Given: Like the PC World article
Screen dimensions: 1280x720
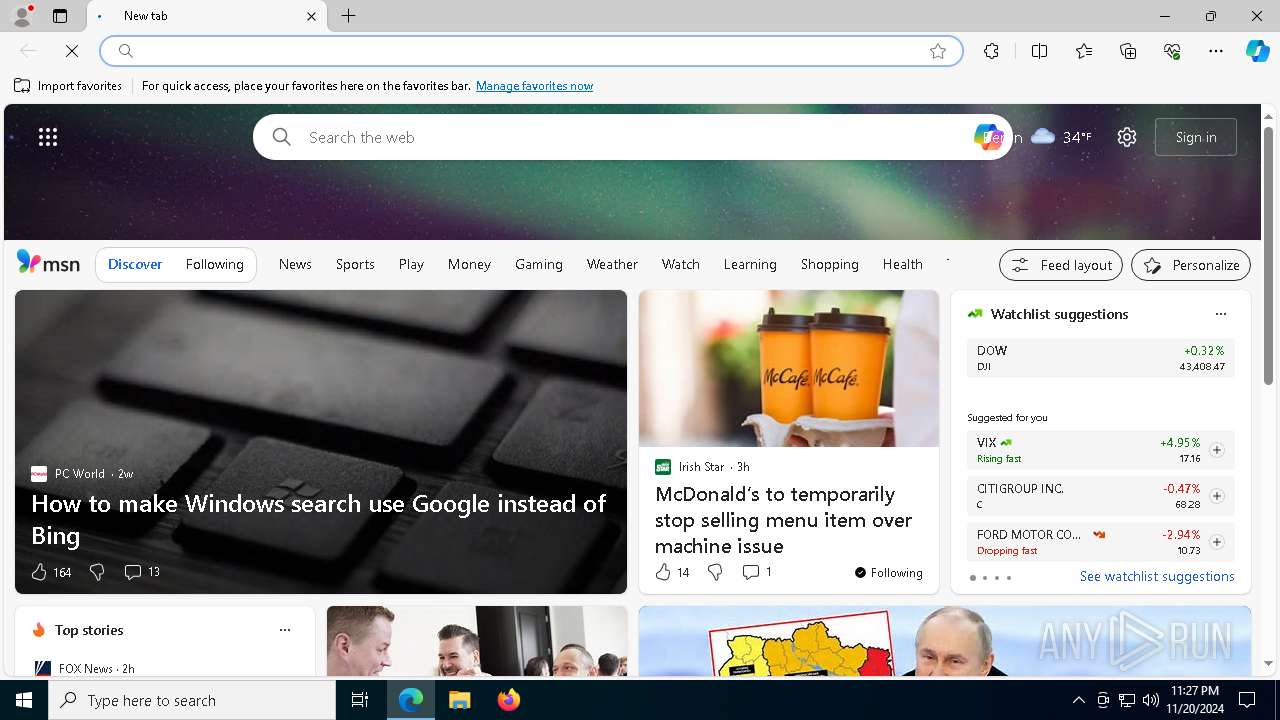Looking at the screenshot, I should (51, 572).
